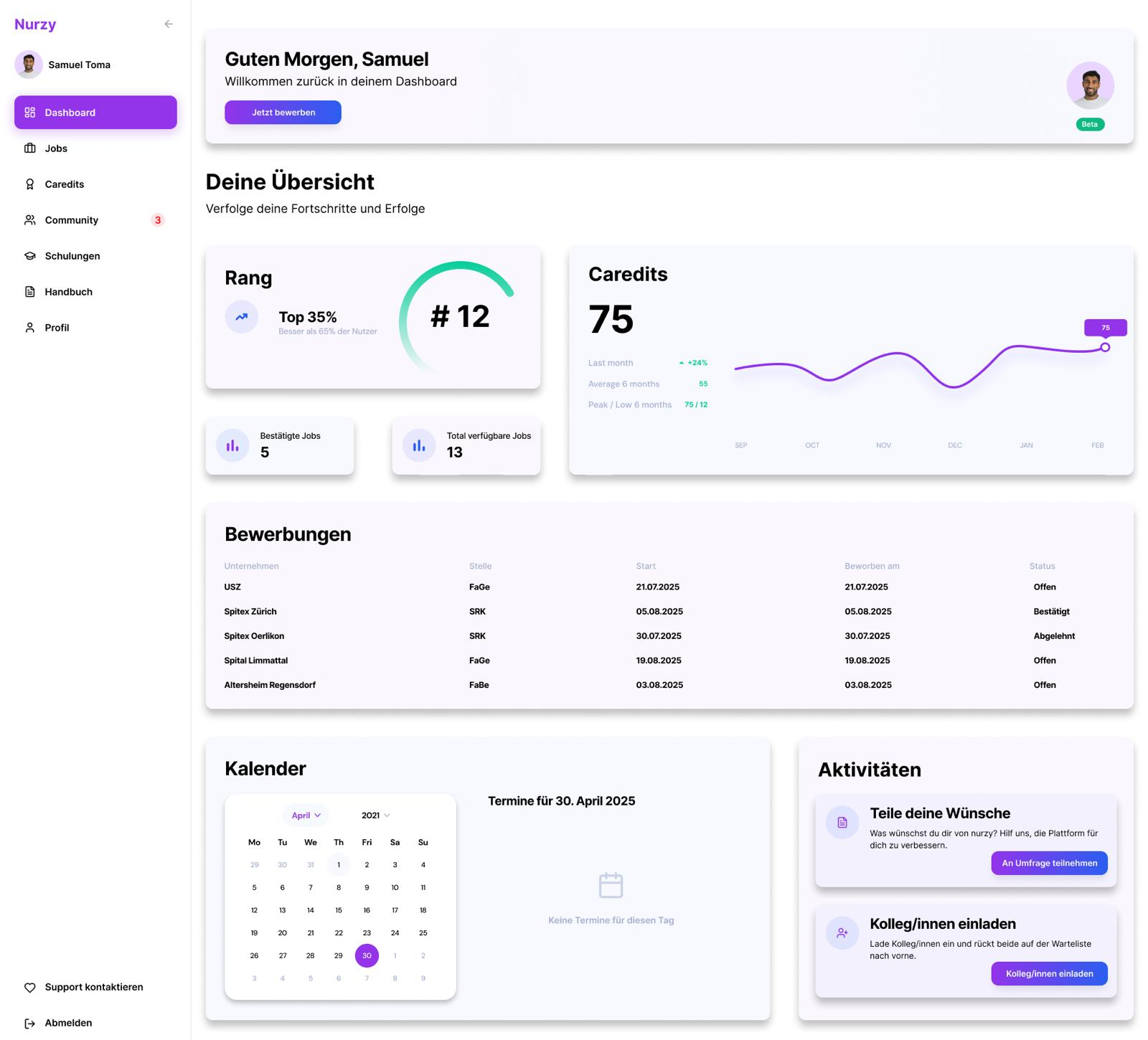
Task: Click the Community people icon
Action: click(x=30, y=220)
